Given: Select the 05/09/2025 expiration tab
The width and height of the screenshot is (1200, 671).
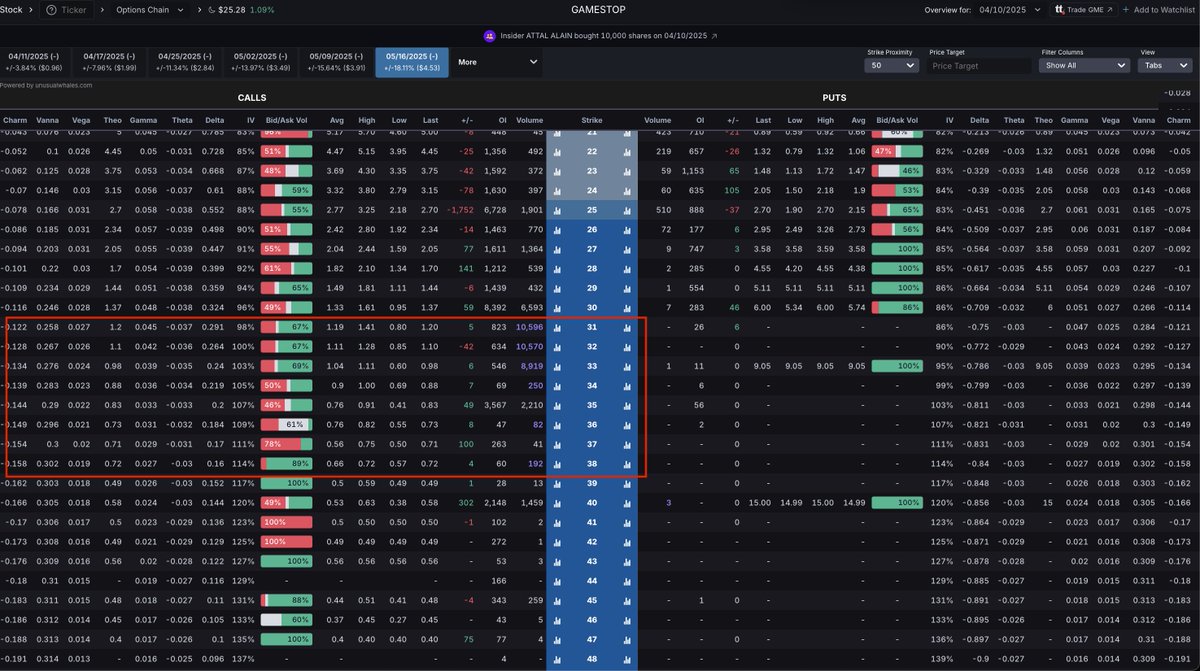Looking at the screenshot, I should pos(337,62).
